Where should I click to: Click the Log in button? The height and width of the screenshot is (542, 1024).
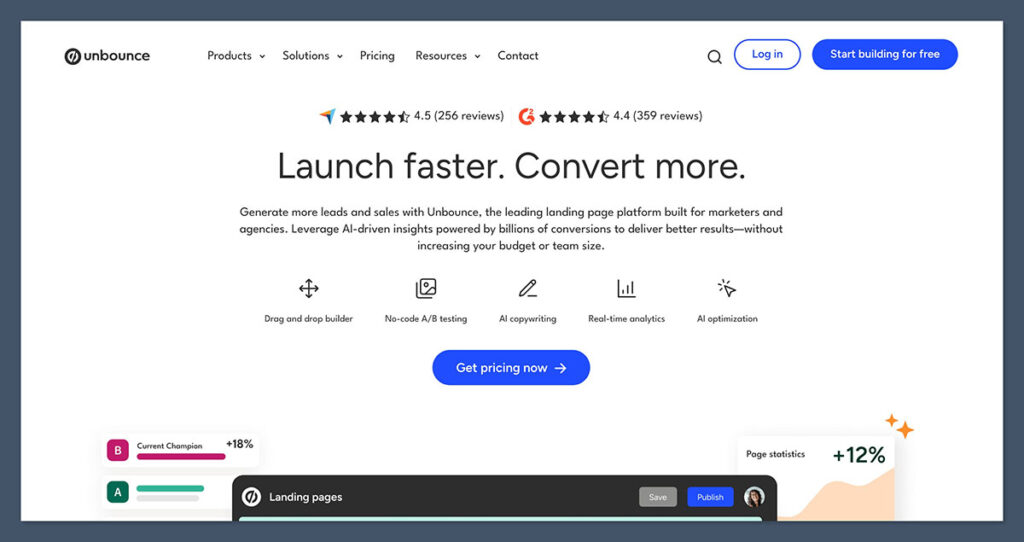click(x=767, y=54)
